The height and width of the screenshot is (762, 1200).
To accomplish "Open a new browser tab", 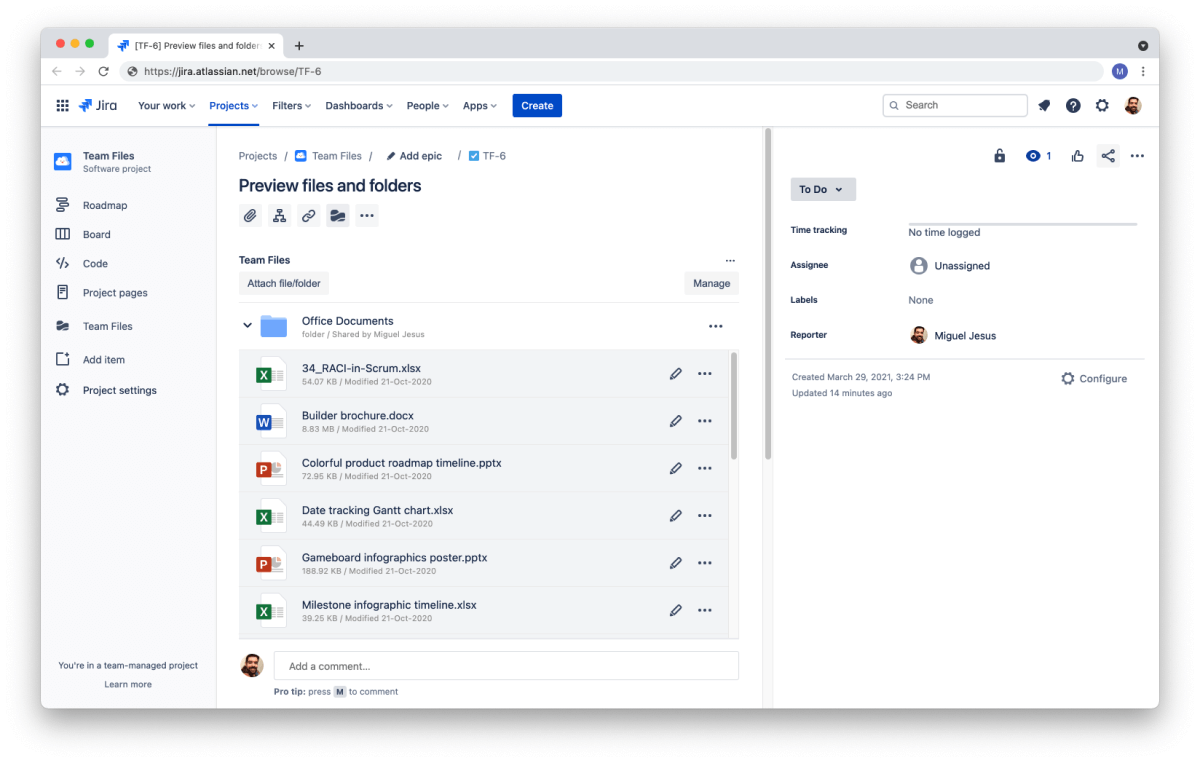I will point(299,45).
